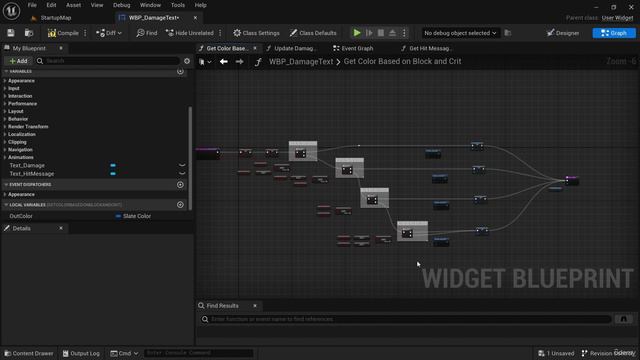The height and width of the screenshot is (360, 640).
Task: Close the WBP_DamageText tab
Action: (x=195, y=18)
